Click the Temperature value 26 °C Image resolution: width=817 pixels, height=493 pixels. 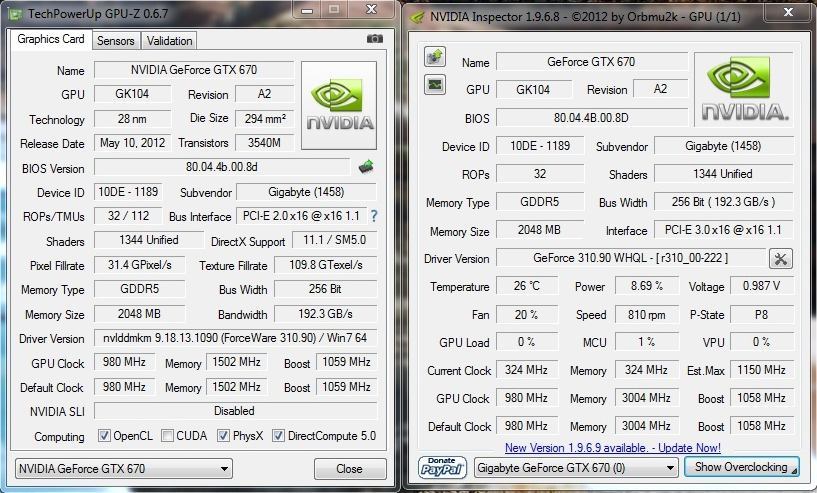(x=527, y=286)
